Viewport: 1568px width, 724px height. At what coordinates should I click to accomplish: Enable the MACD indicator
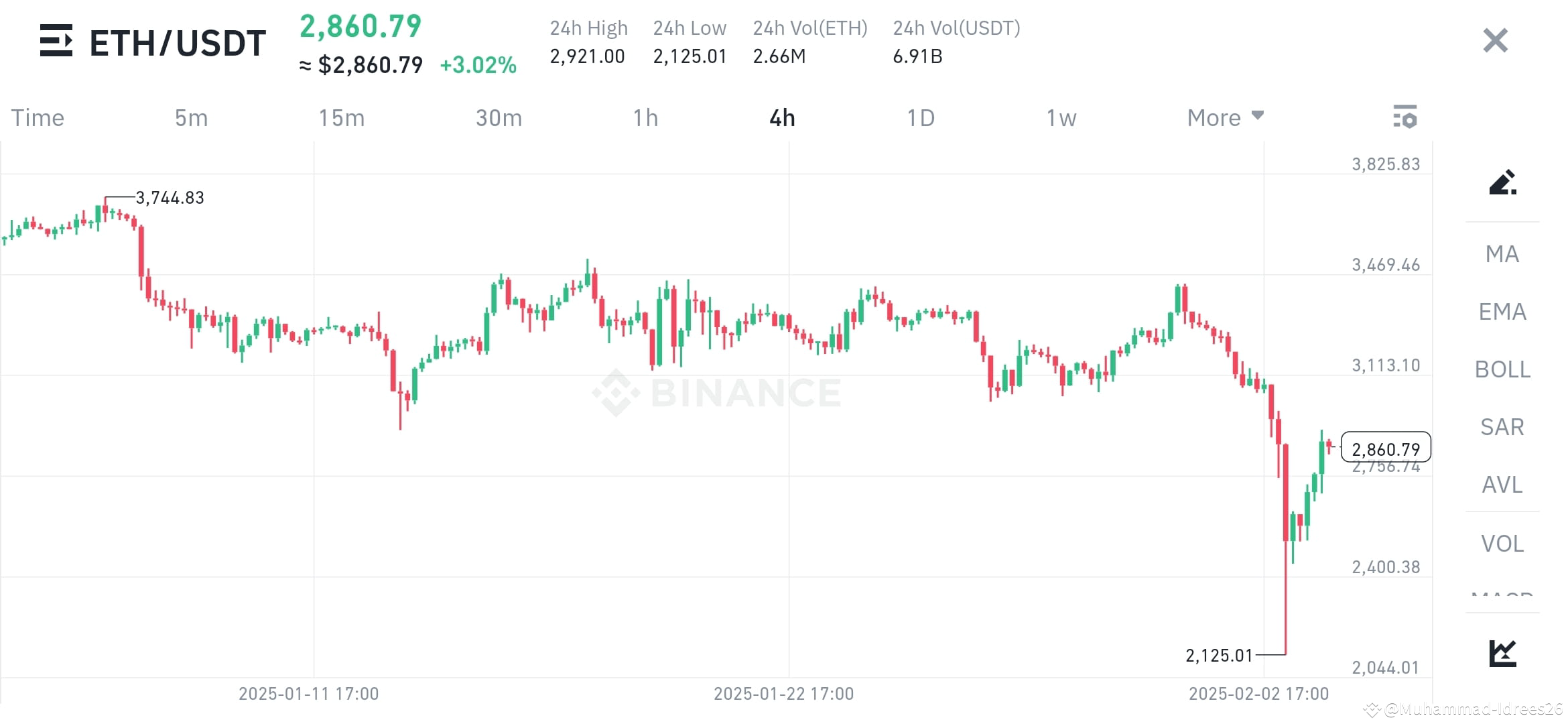pos(1501,595)
